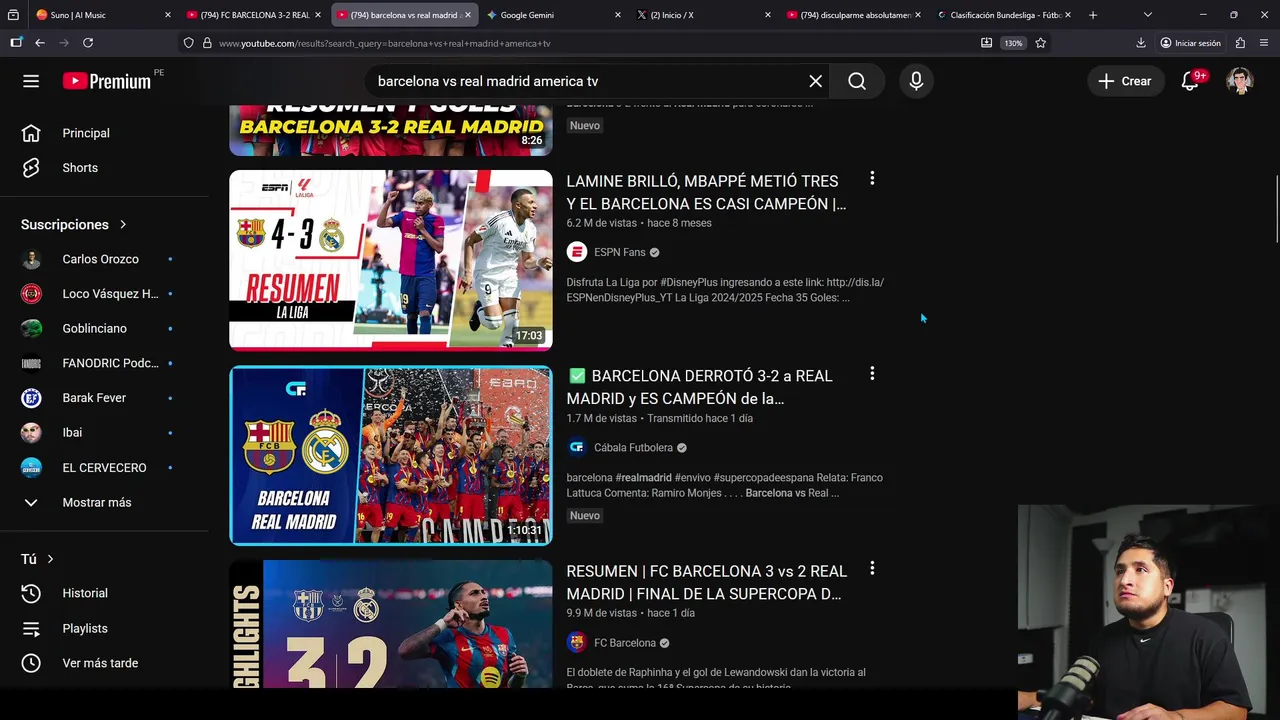Open the account avatar menu
The width and height of the screenshot is (1280, 720).
point(1240,81)
